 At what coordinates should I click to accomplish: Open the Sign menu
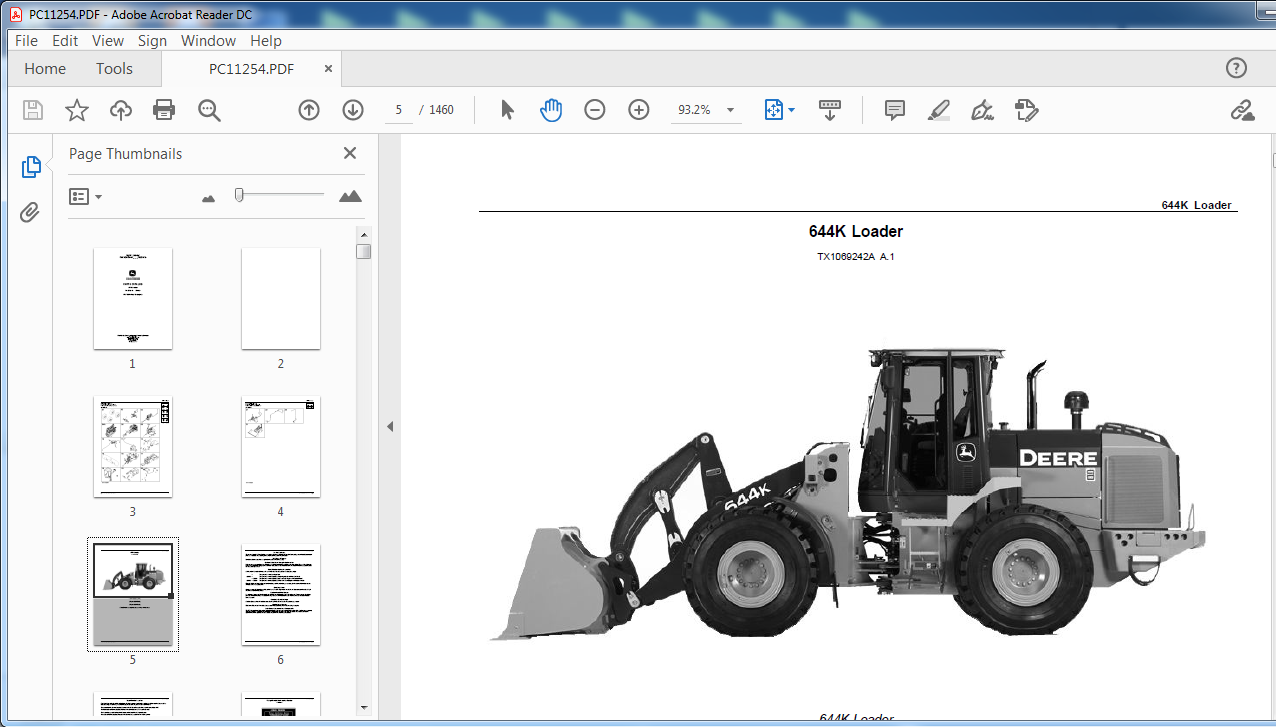pos(152,41)
